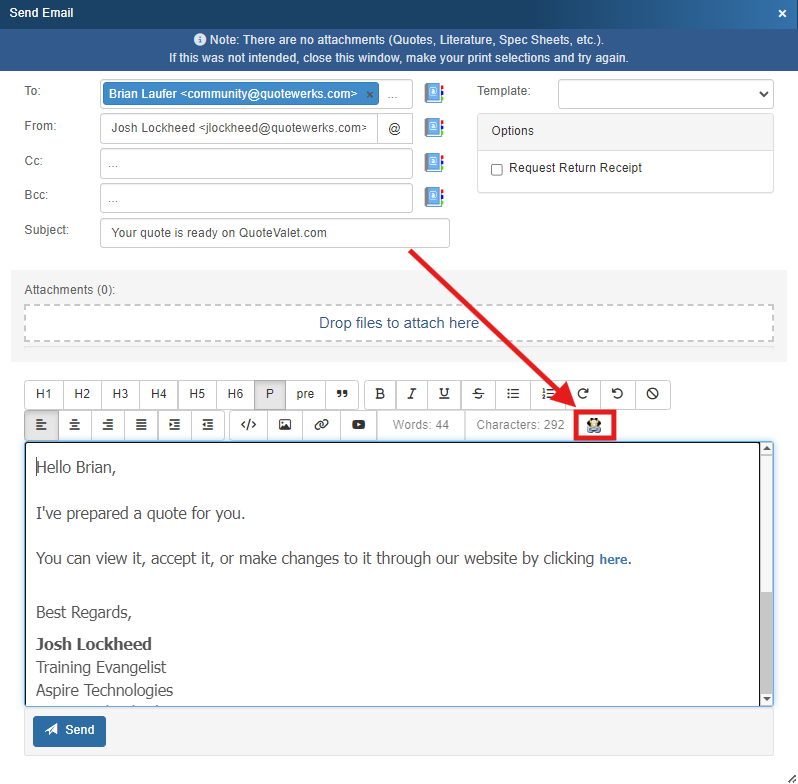Click into the Subject field
This screenshot has height=784, width=798.
point(274,233)
